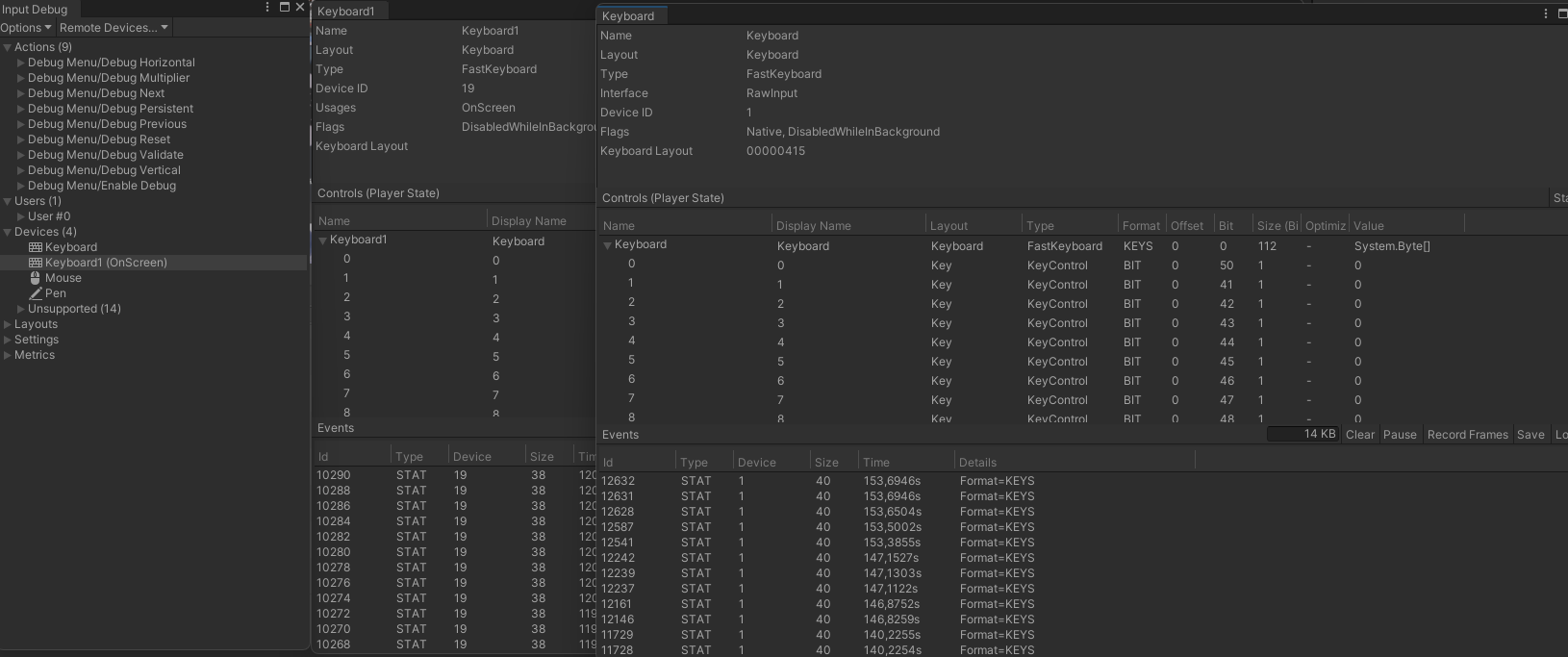The height and width of the screenshot is (657, 1568).
Task: Click the 14 KB event buffer size field
Action: [1302, 435]
